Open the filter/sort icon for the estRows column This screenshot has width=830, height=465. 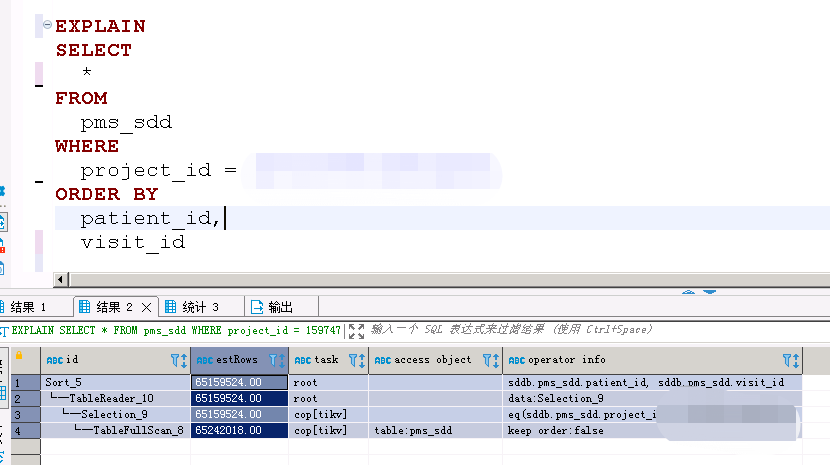tap(277, 361)
